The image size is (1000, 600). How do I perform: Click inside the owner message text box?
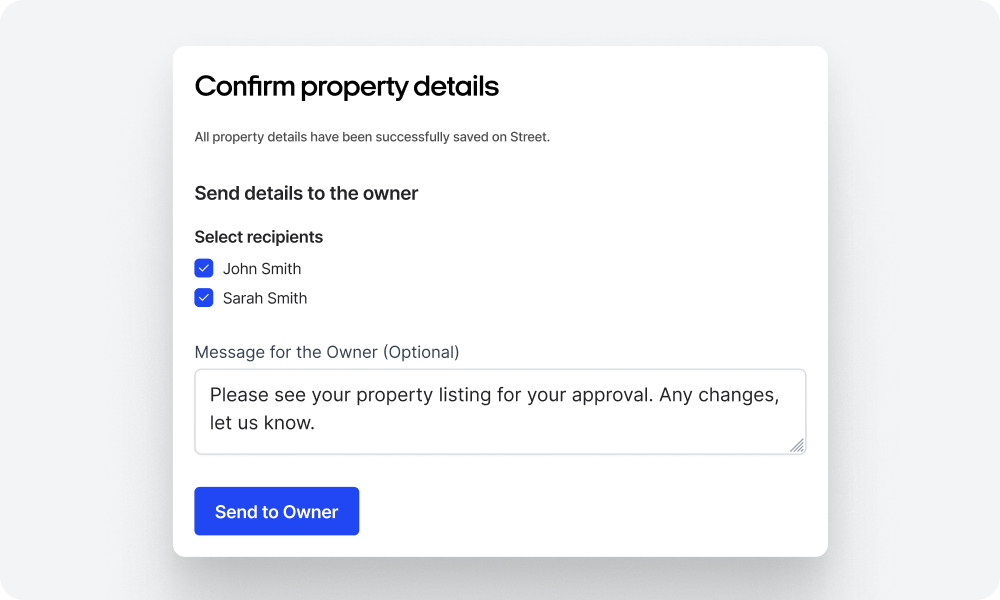pyautogui.click(x=500, y=410)
